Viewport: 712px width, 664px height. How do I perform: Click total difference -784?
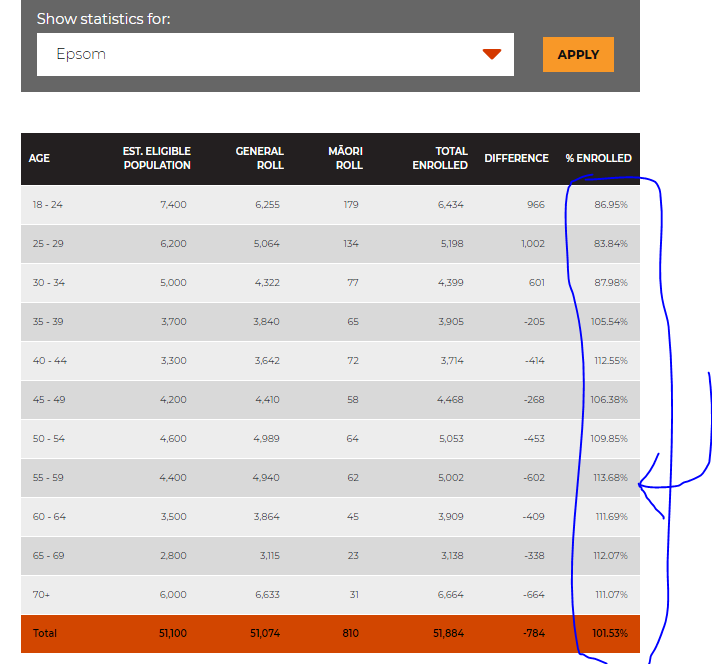[534, 633]
